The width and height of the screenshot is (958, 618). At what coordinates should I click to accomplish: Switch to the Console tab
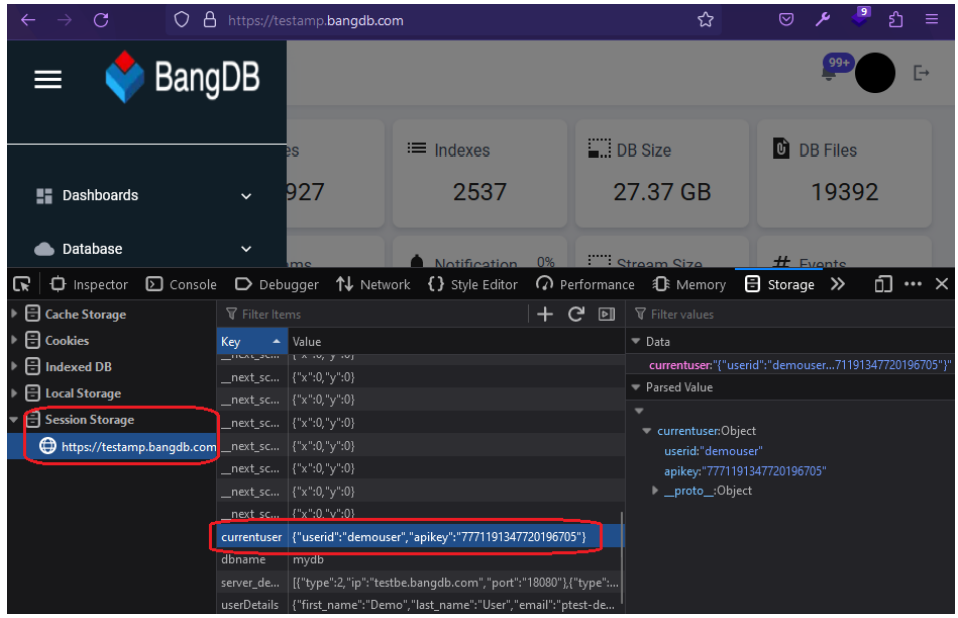click(181, 285)
